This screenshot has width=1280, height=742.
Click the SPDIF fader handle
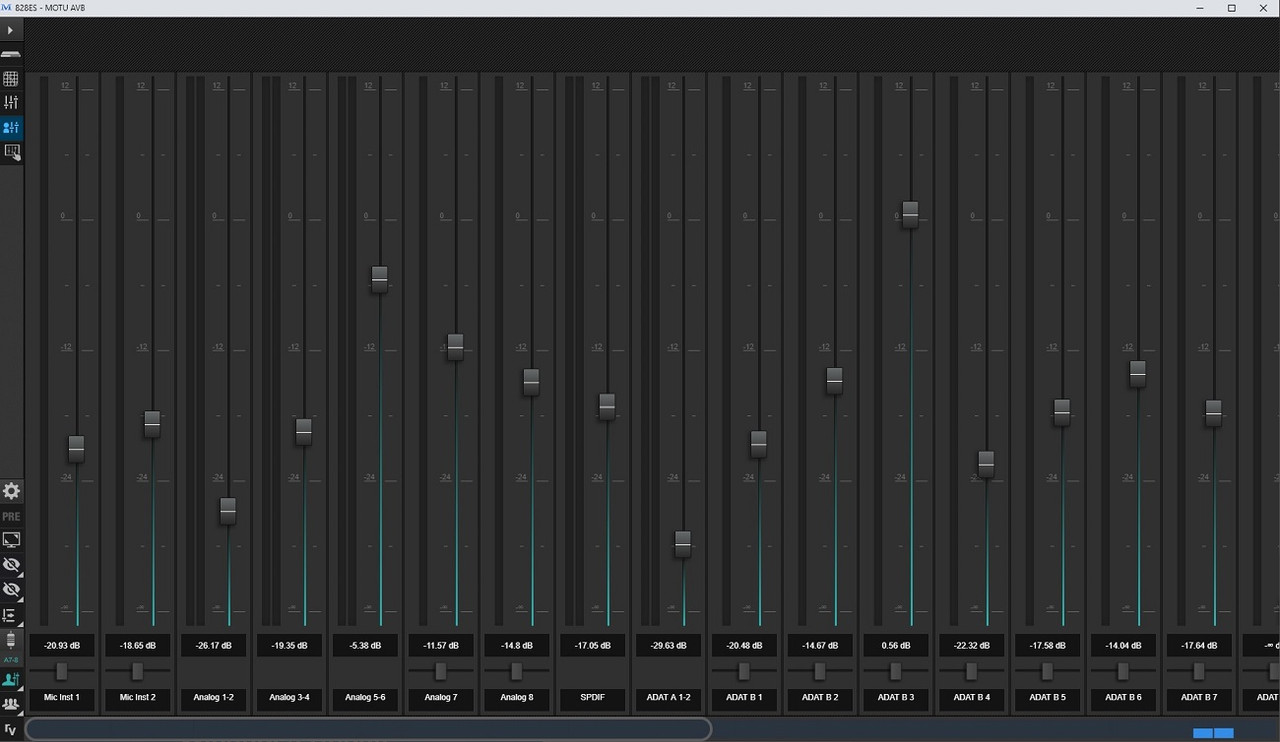pos(607,406)
